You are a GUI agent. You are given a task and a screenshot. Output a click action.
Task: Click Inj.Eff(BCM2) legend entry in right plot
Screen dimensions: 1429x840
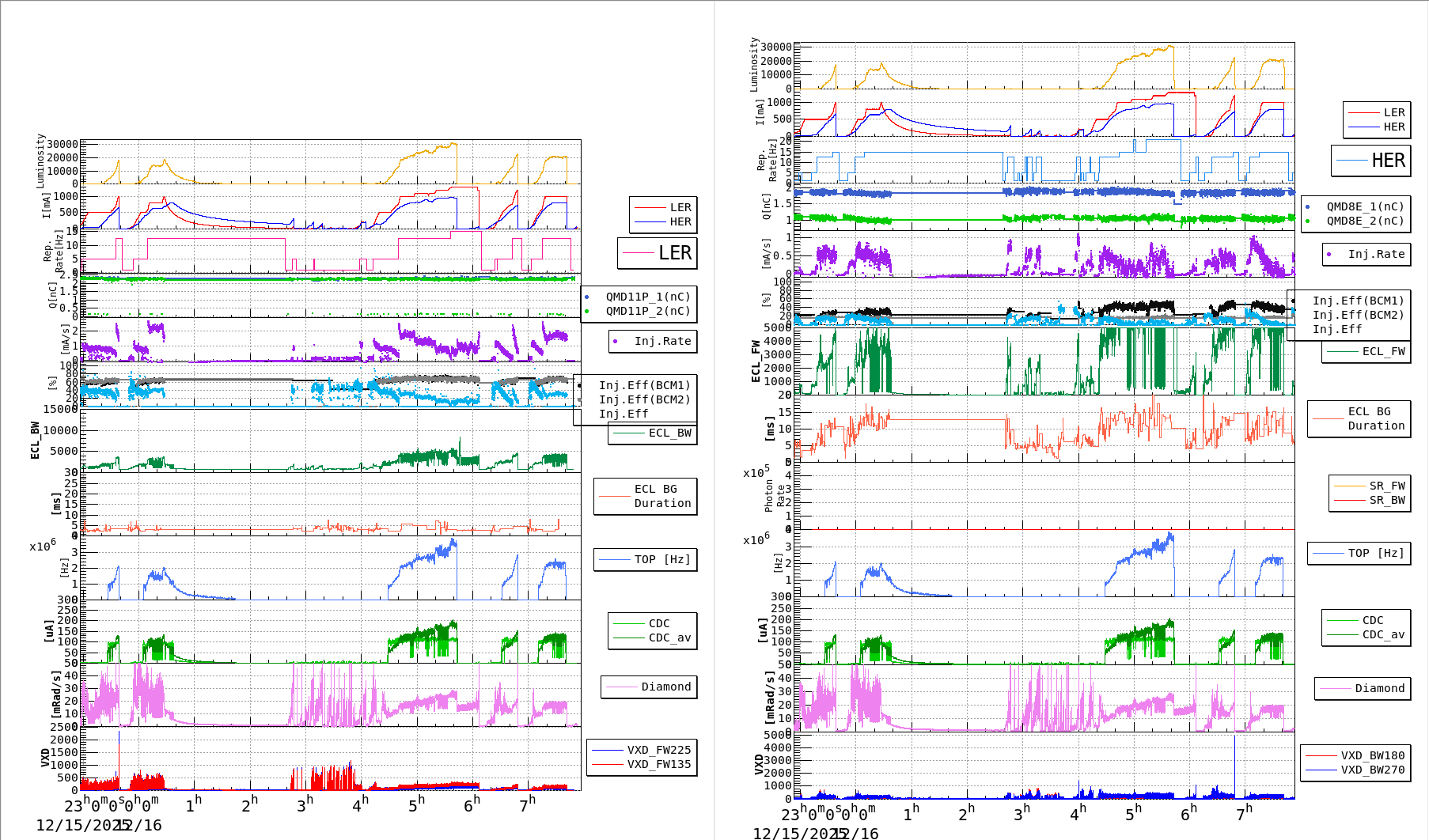(x=1357, y=315)
